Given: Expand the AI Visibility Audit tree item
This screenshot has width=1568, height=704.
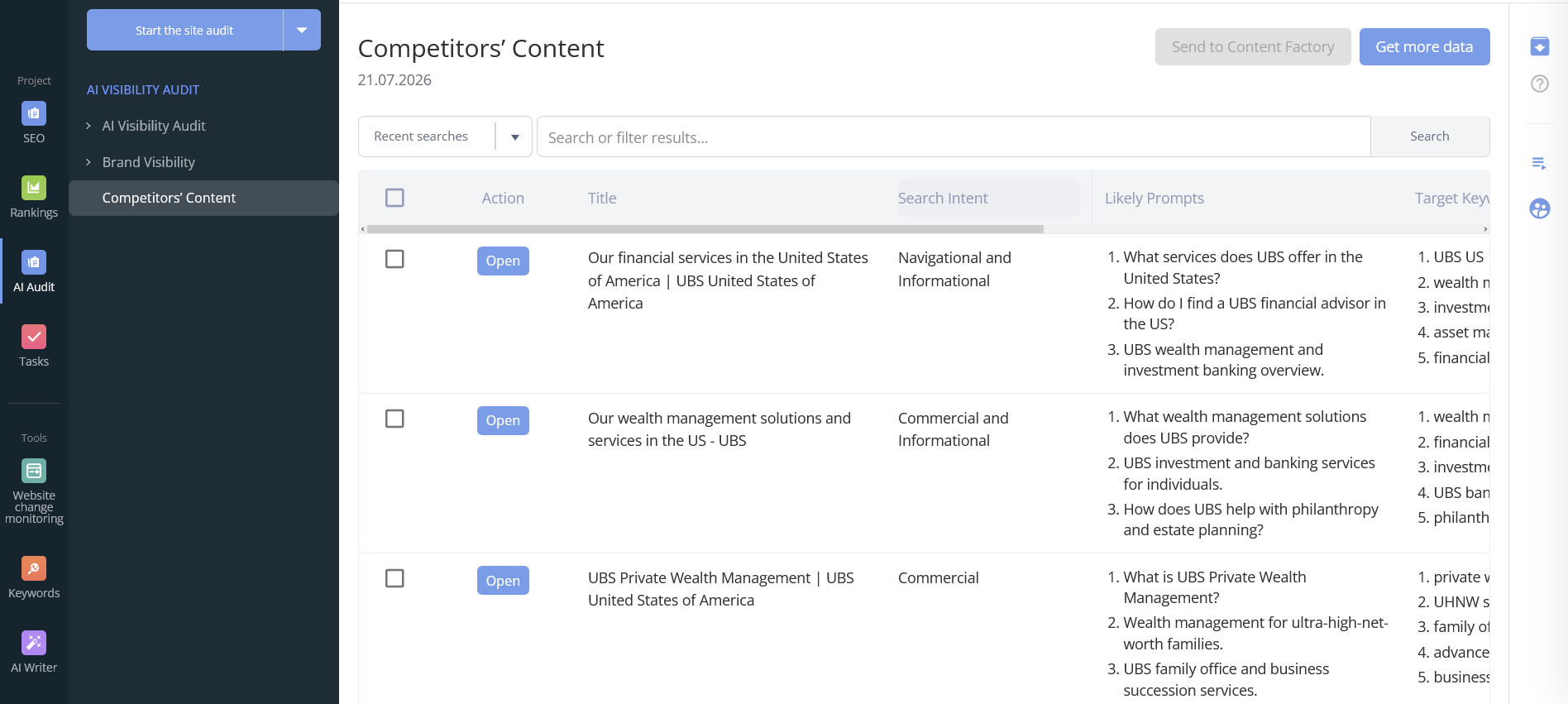Looking at the screenshot, I should pos(88,126).
